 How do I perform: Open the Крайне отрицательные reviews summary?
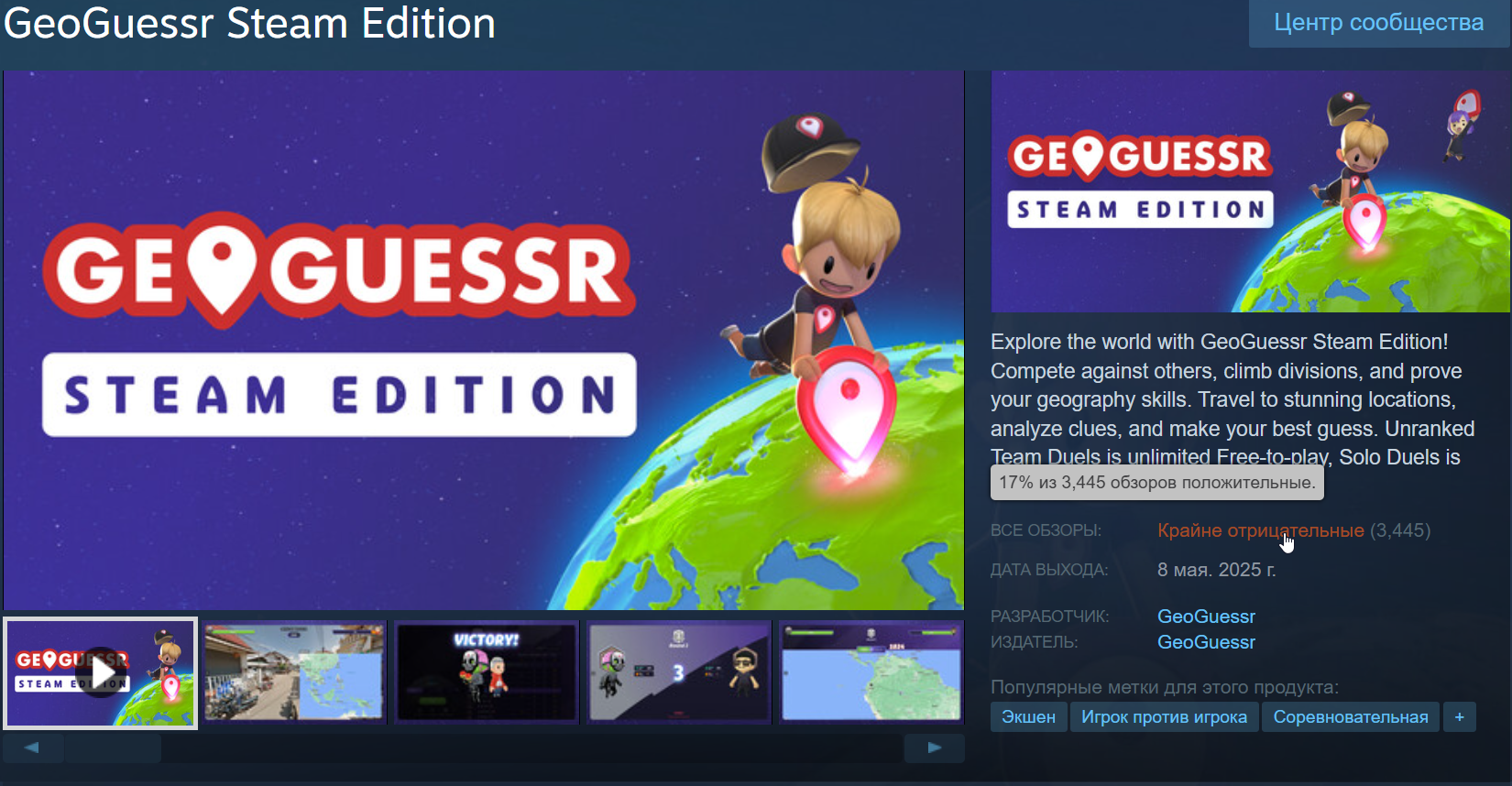(1260, 530)
